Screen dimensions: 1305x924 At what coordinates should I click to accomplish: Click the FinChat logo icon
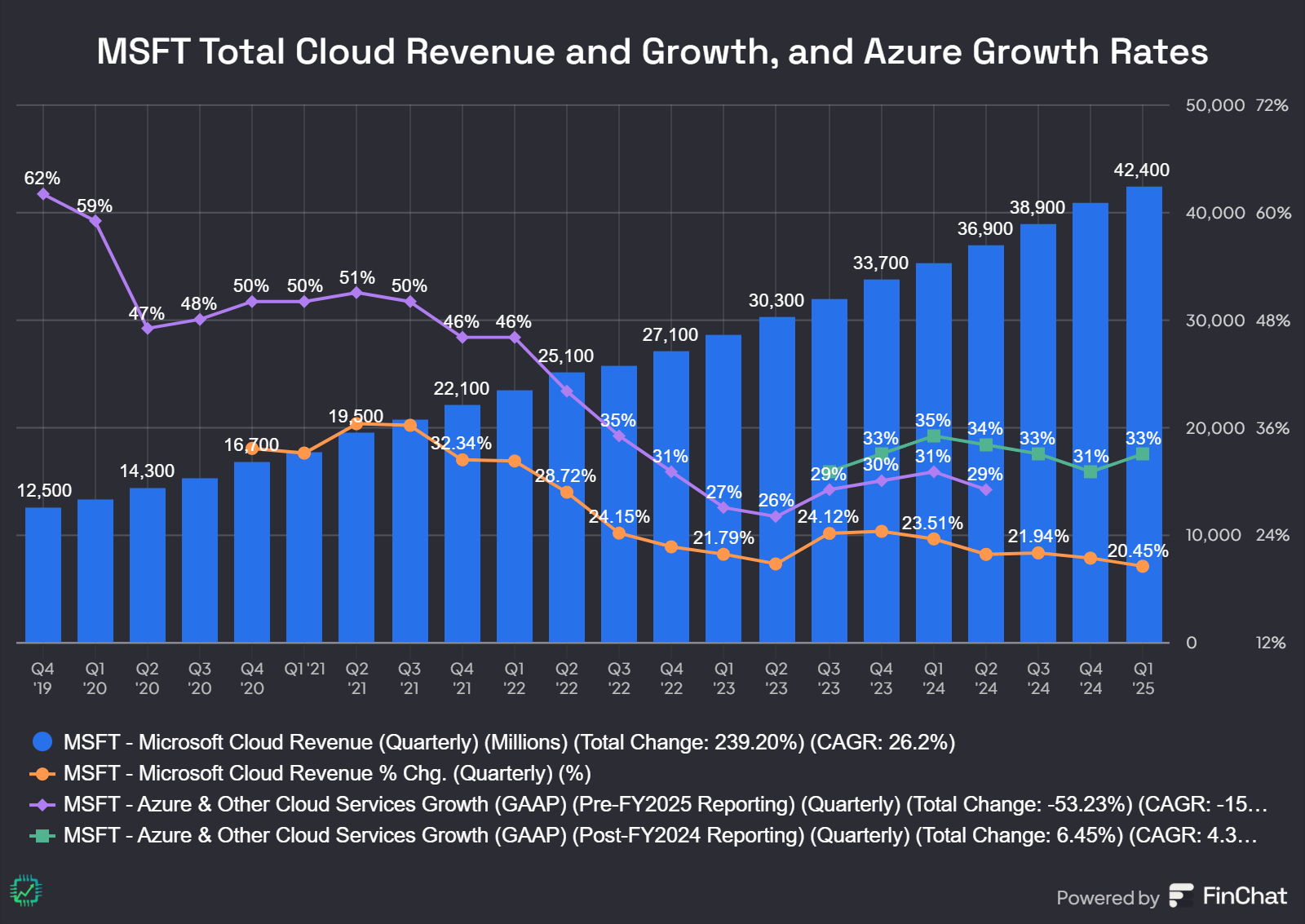click(1181, 895)
